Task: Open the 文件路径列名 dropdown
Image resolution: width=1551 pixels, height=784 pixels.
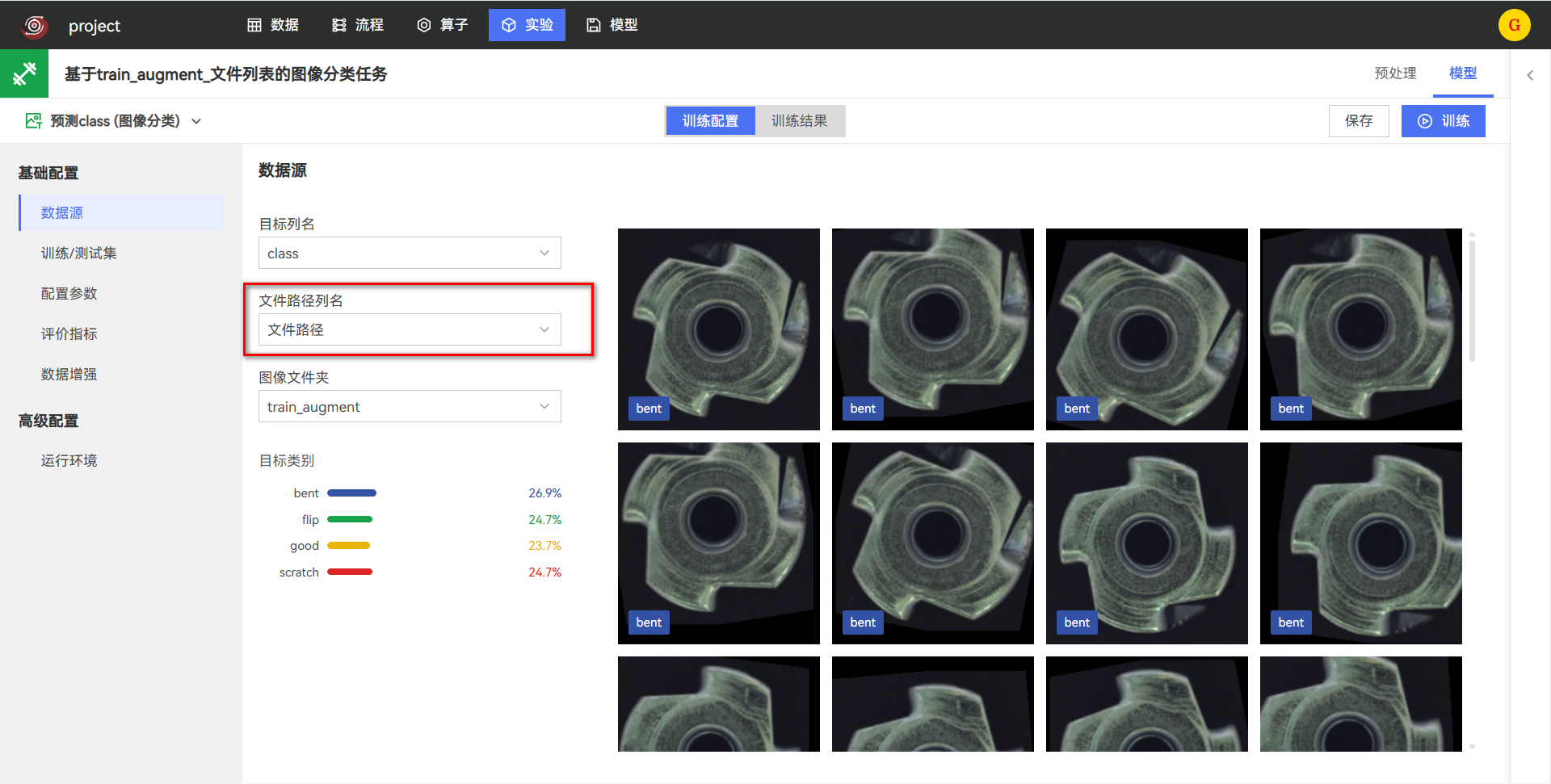Action: pyautogui.click(x=410, y=329)
